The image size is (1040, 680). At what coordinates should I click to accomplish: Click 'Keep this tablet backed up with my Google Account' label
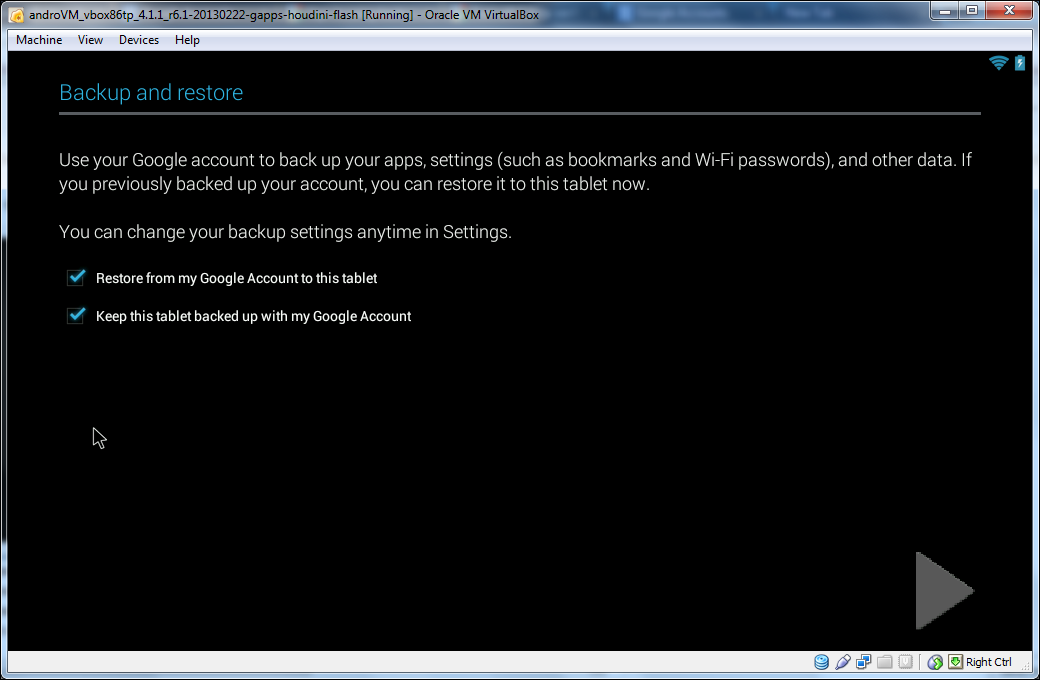pyautogui.click(x=253, y=316)
